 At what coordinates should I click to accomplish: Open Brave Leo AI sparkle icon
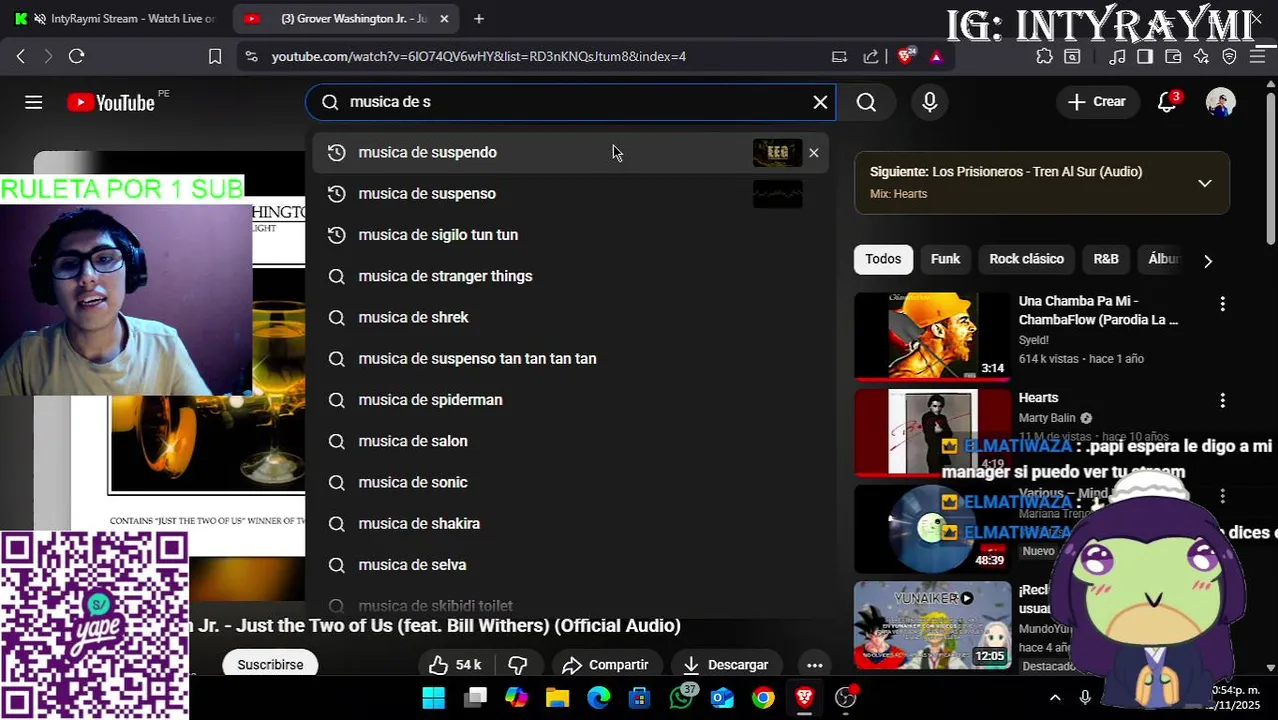point(1201,57)
